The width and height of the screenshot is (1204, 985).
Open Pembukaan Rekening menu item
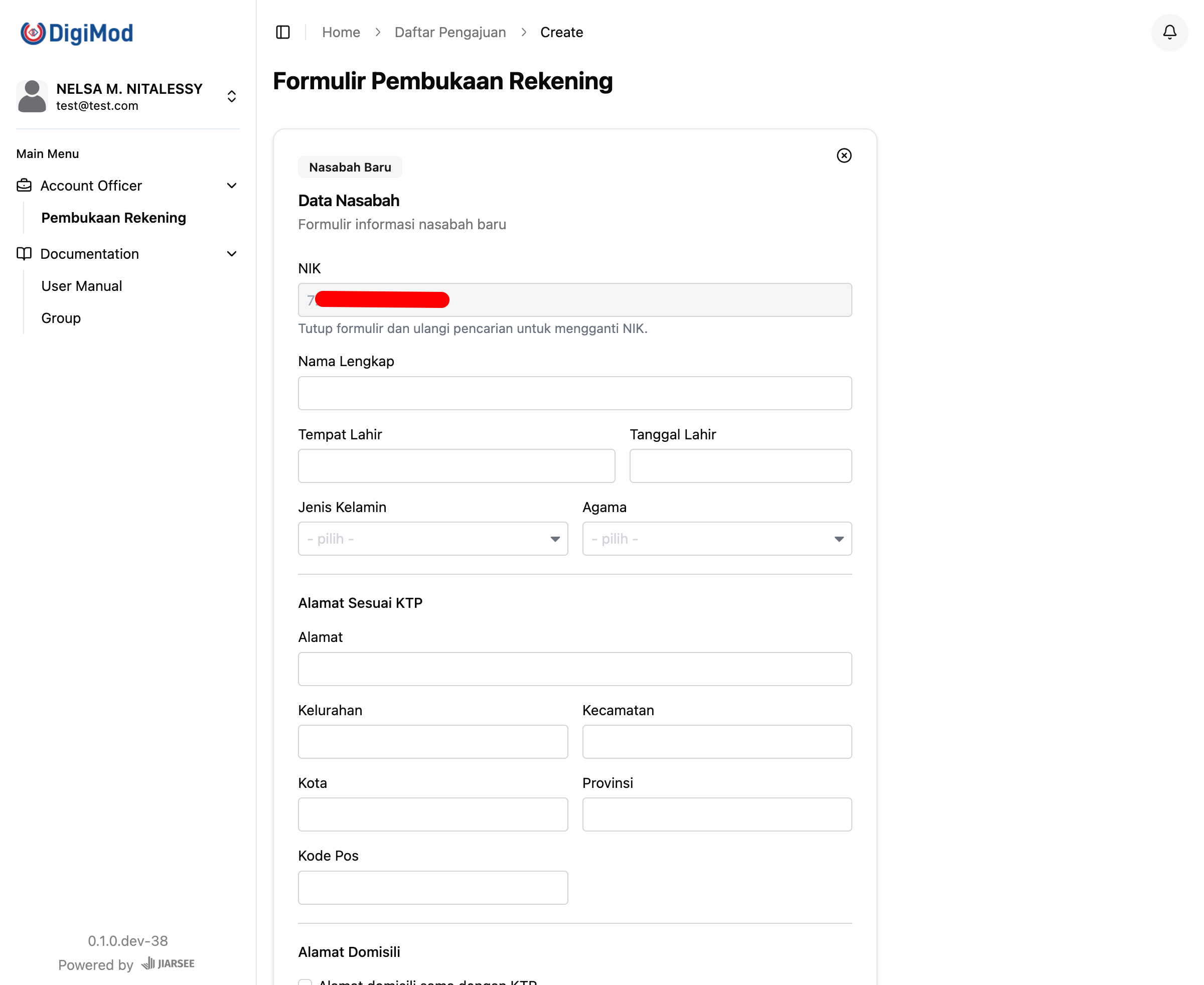click(x=113, y=218)
